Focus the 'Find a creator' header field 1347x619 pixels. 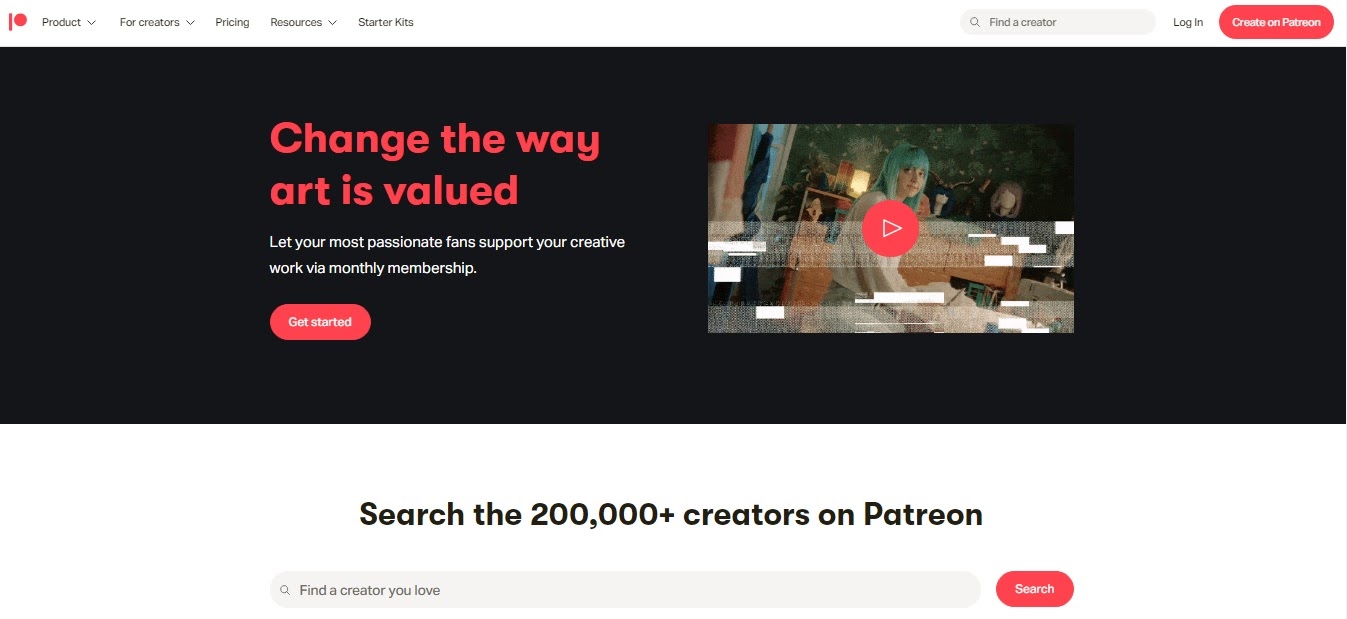[x=1058, y=22]
